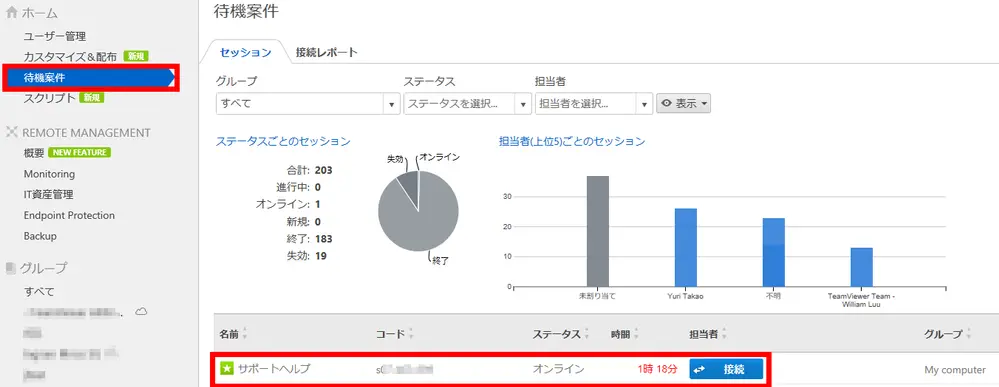Switch to the セッション tab
Viewport: 999px width, 387px height.
pyautogui.click(x=245, y=52)
